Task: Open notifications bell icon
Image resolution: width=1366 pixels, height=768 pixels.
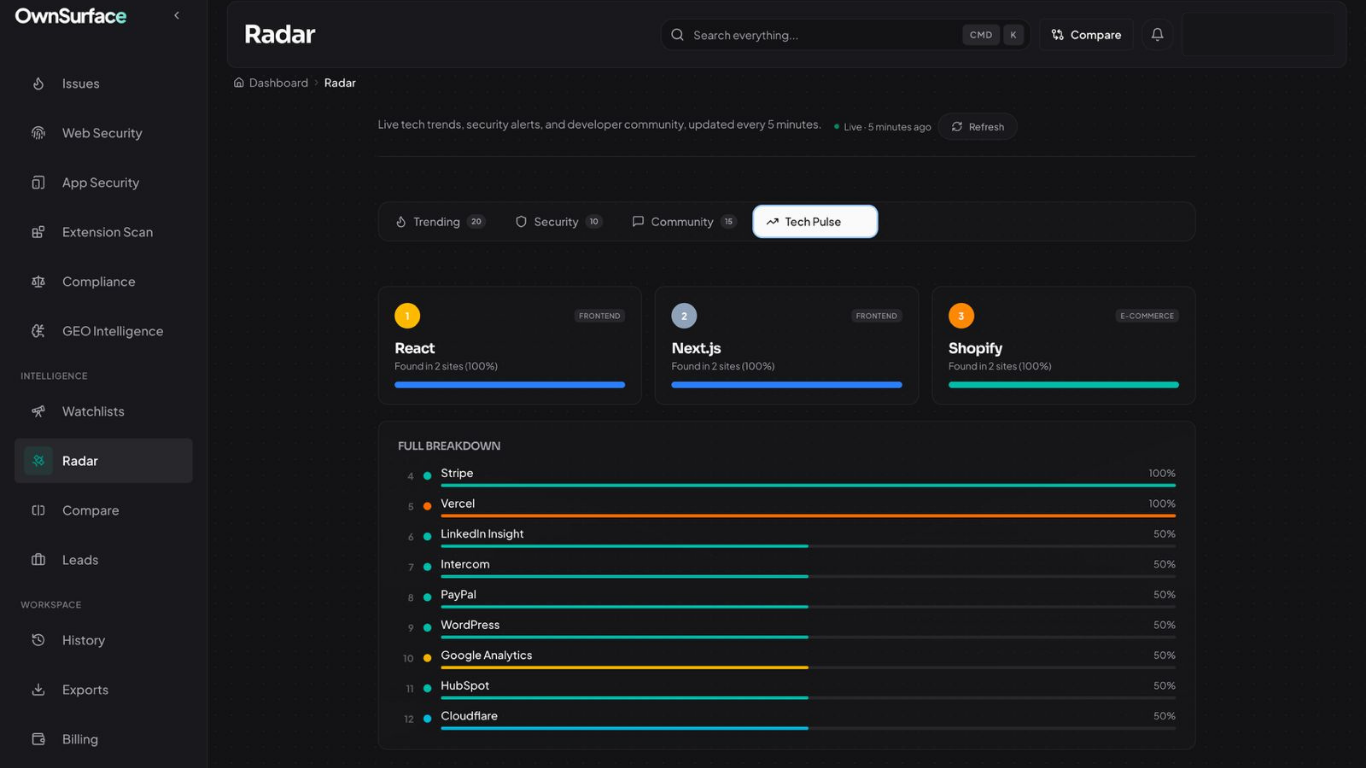Action: point(1157,35)
